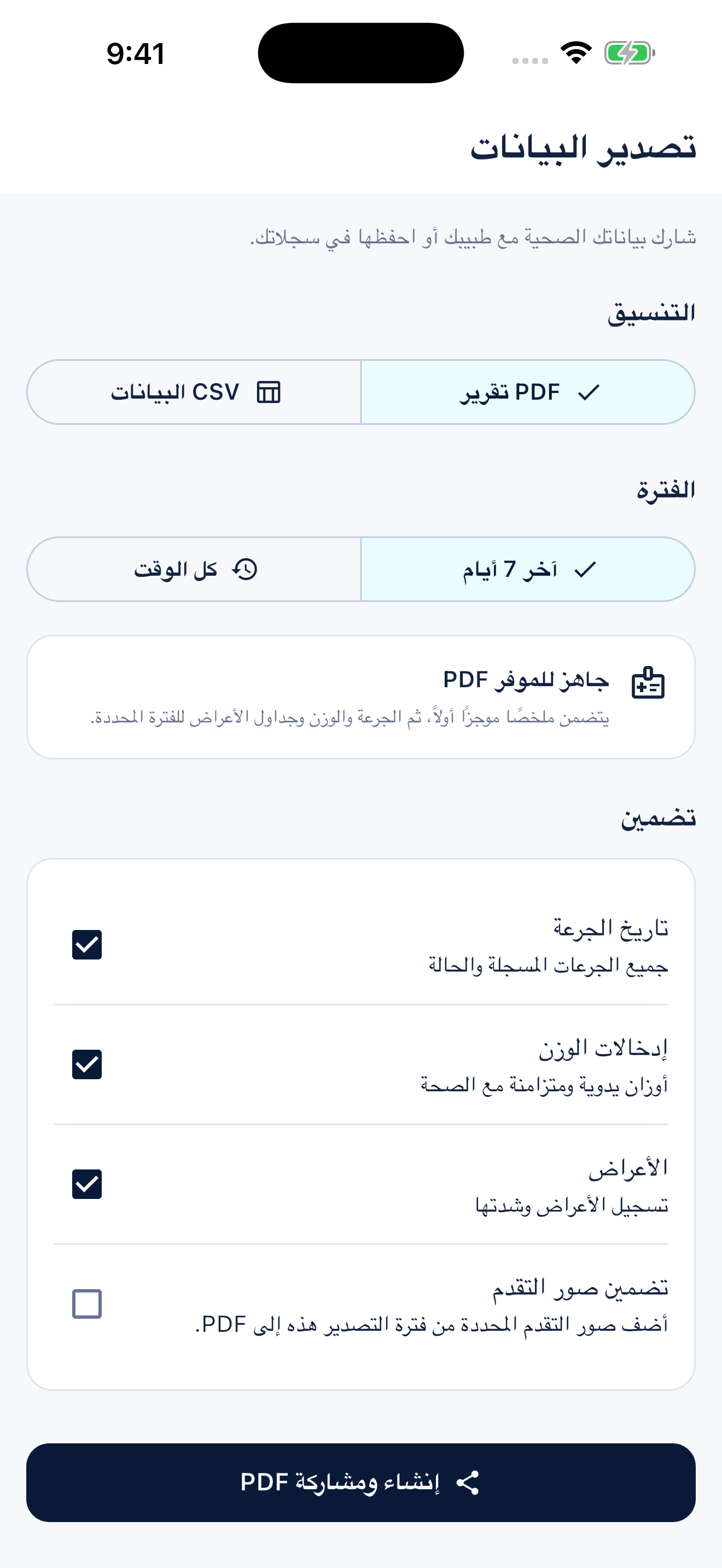Enable the تضمين صور التقدم checkbox
This screenshot has height=1568, width=722.
tap(87, 1304)
